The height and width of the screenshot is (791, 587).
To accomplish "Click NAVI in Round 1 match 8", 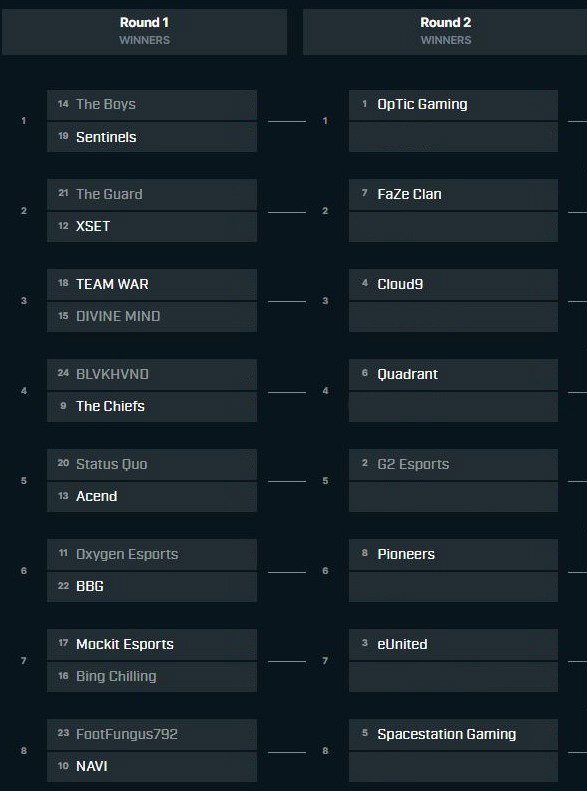I will (x=152, y=767).
